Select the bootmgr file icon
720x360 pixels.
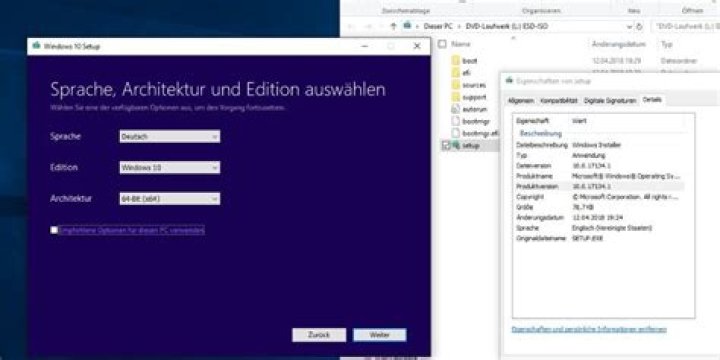coord(456,121)
